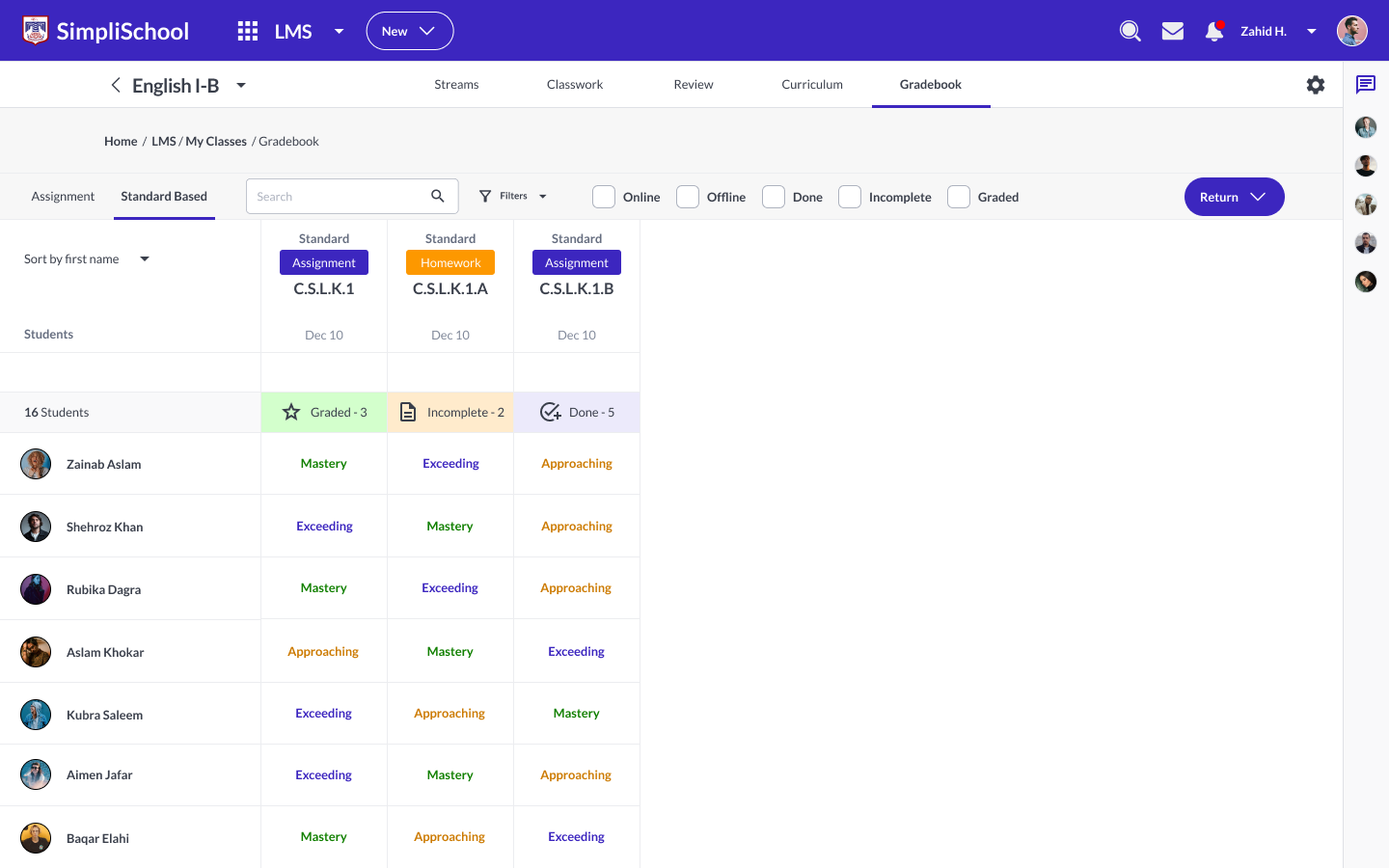1389x868 pixels.
Task: Open the mail envelope icon
Action: coord(1173,31)
